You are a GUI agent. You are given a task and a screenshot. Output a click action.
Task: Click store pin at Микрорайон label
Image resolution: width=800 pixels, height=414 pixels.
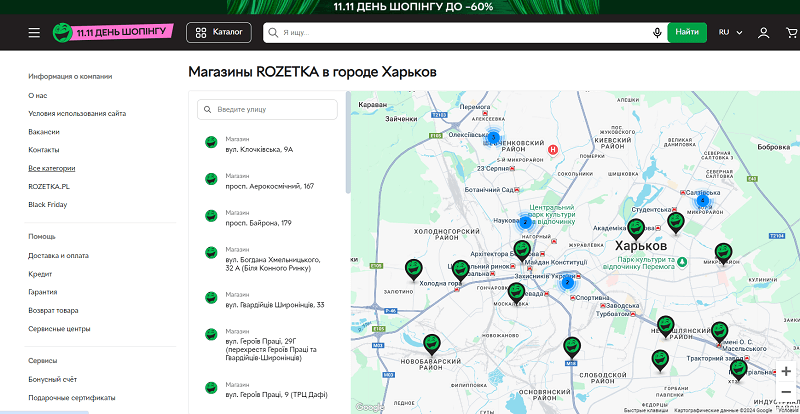723,254
